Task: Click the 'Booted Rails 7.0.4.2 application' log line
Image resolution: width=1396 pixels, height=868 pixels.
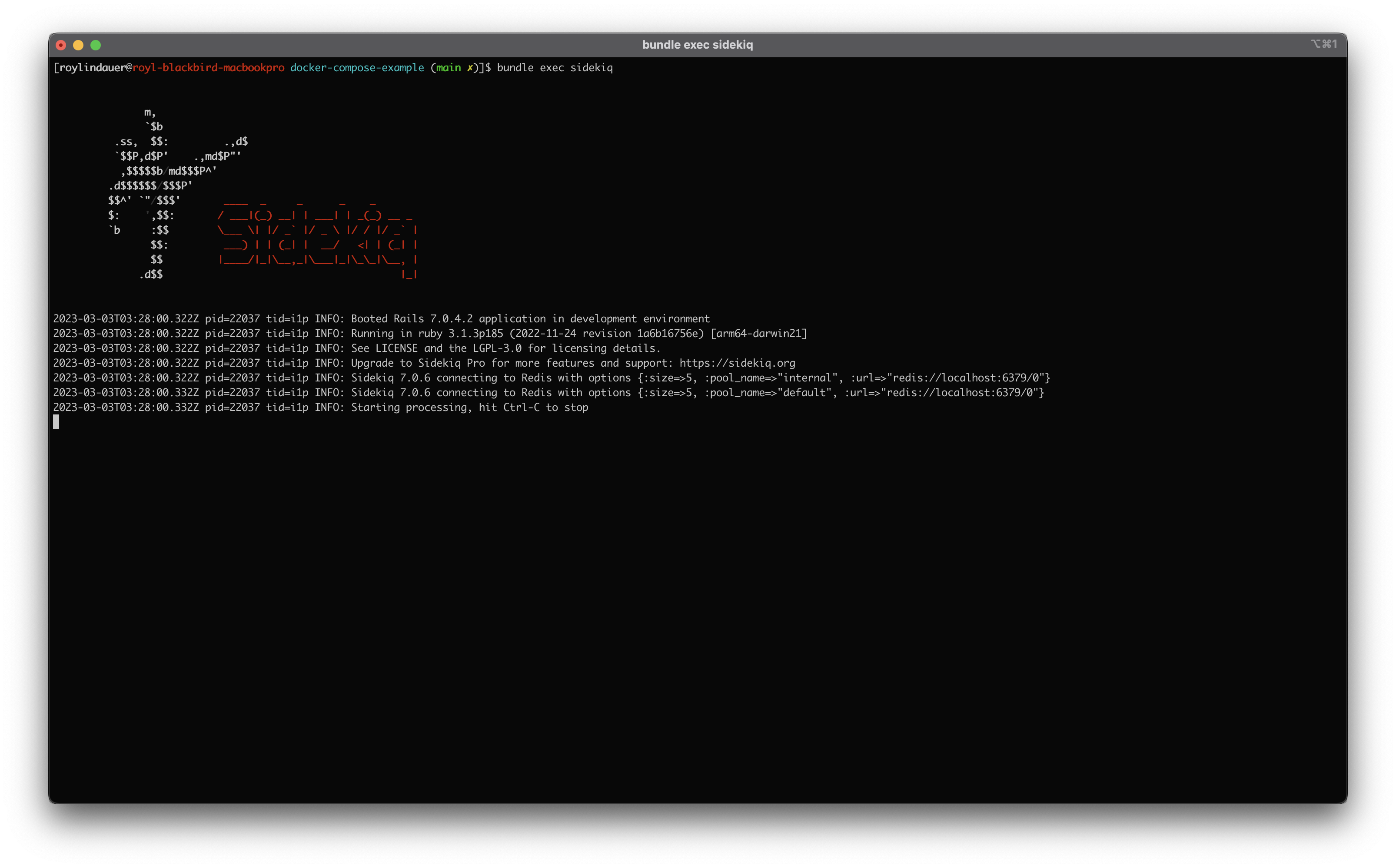Action: 381,318
